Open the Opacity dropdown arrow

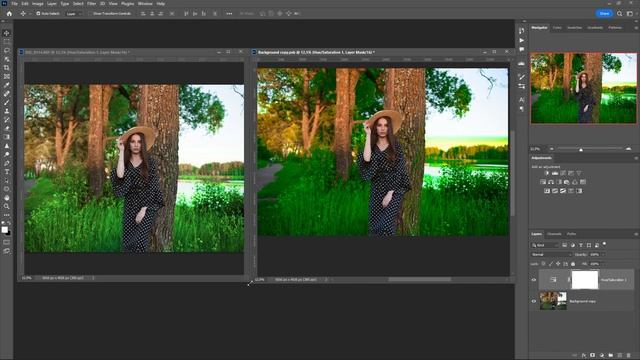pos(603,254)
